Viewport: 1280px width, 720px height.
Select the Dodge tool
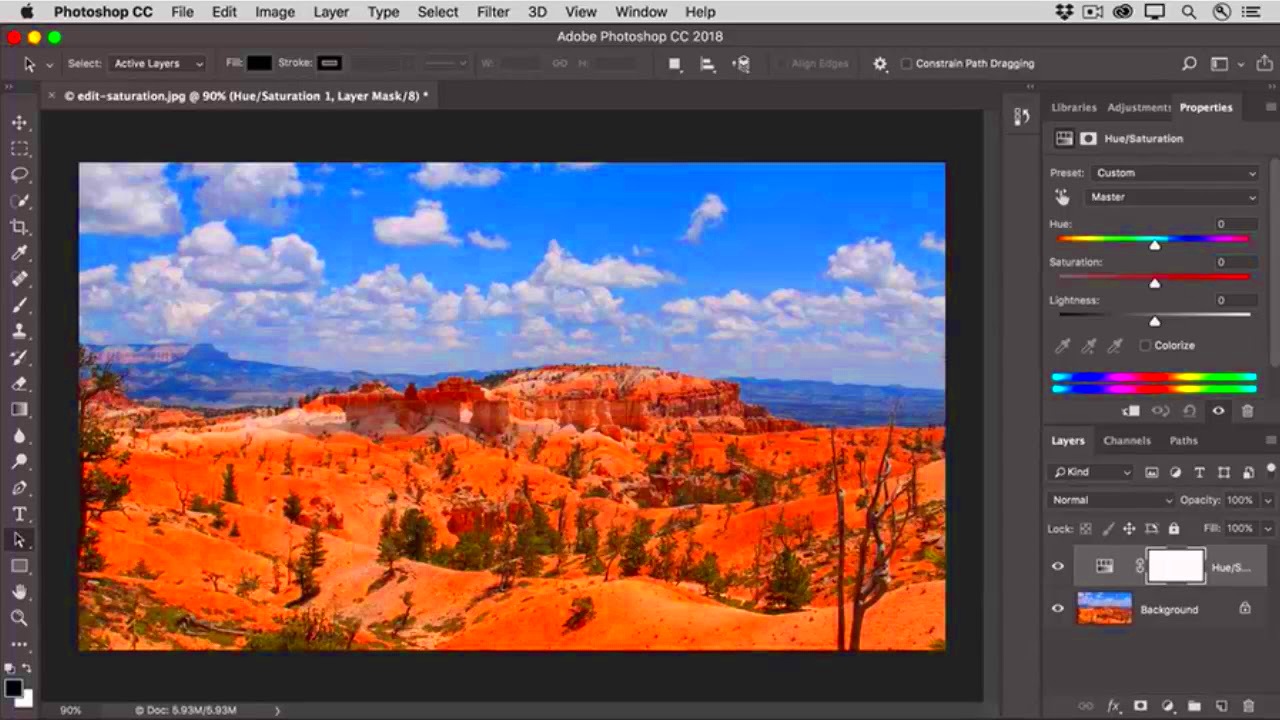pyautogui.click(x=19, y=462)
